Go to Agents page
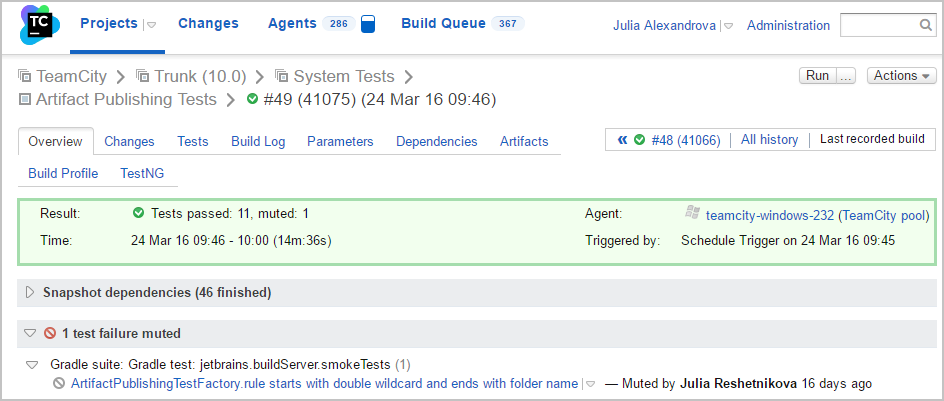944x401 pixels. click(292, 23)
